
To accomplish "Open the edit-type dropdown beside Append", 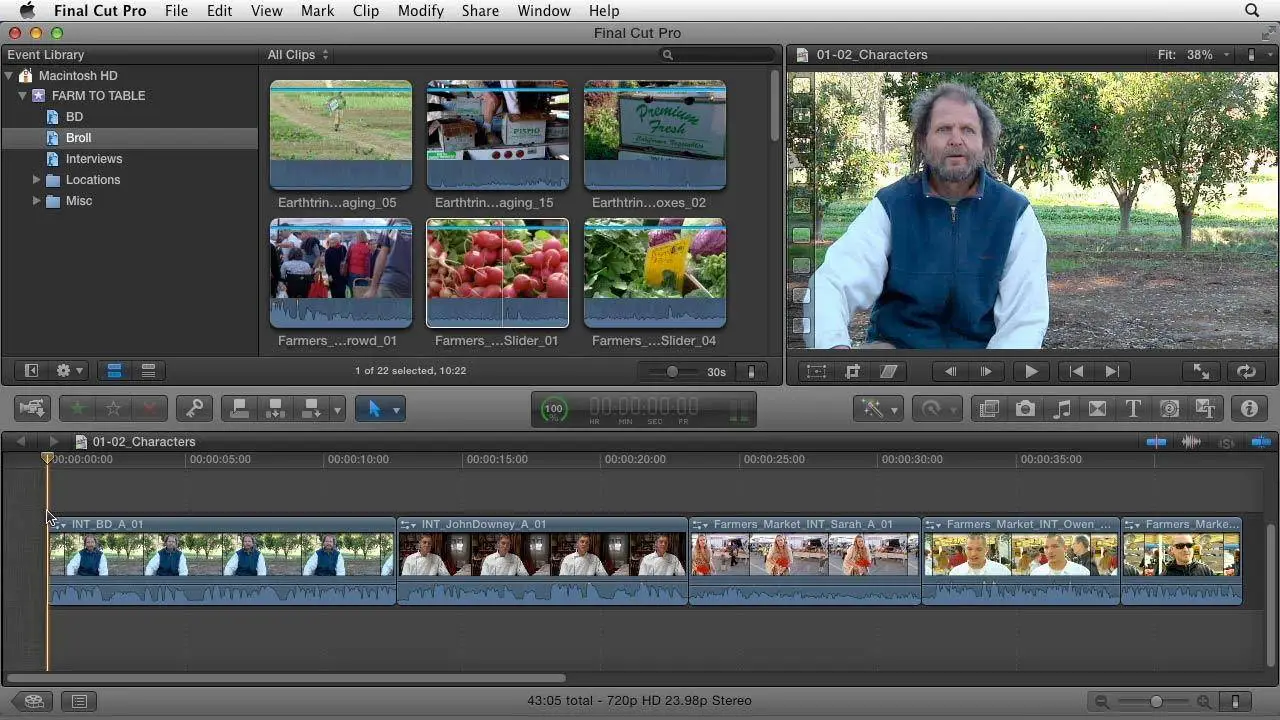I will pyautogui.click(x=338, y=410).
